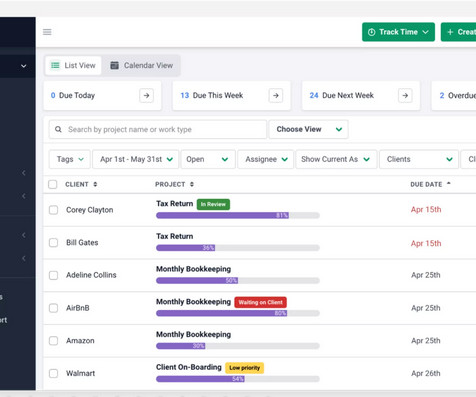Open the Apr 1st - May 31st date dropdown
This screenshot has width=476, height=397.
136,159
